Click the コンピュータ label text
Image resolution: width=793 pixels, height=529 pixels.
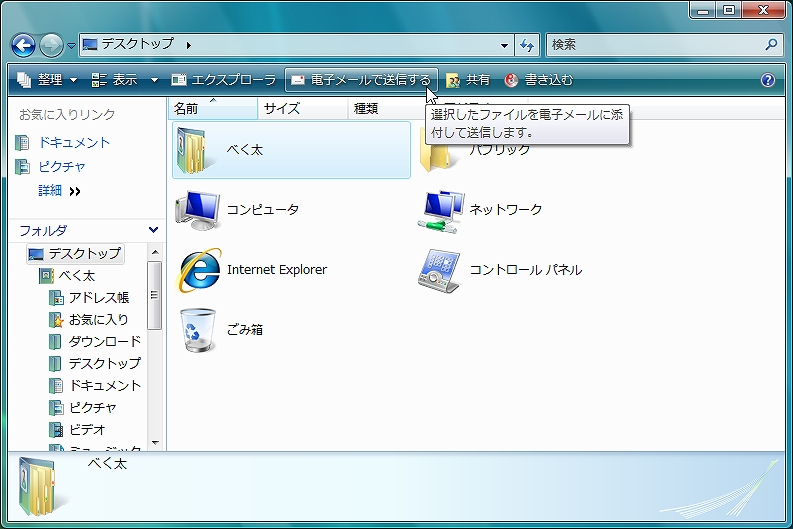(263, 209)
